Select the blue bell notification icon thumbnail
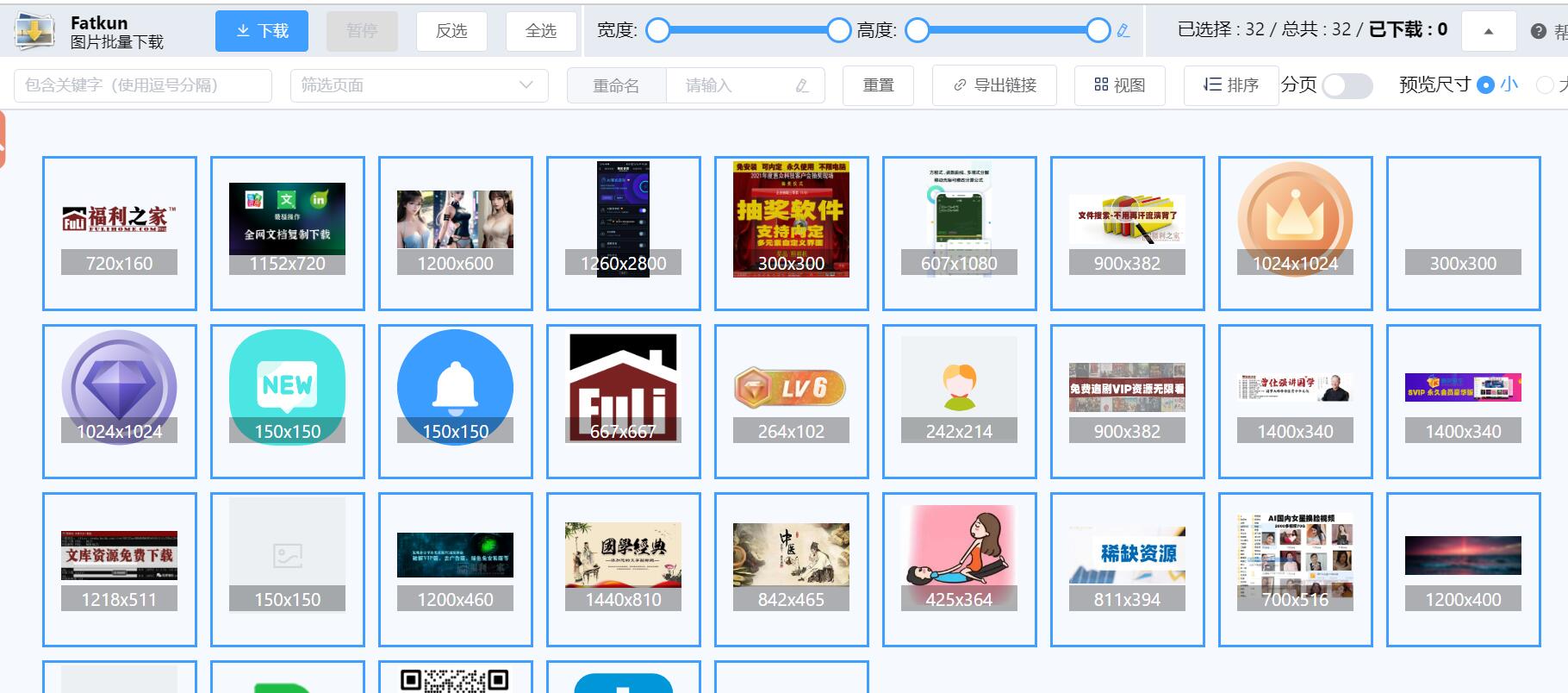The image size is (1568, 693). [x=456, y=402]
